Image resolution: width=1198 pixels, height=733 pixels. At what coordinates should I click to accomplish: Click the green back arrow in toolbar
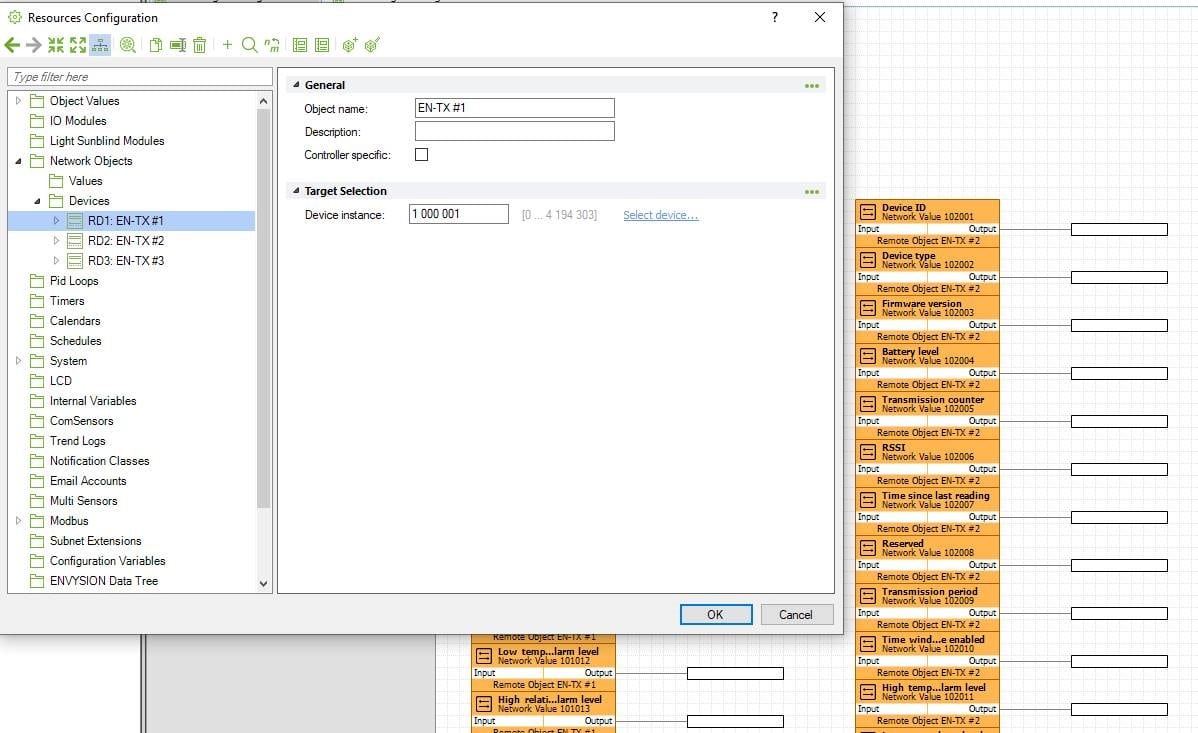12,45
